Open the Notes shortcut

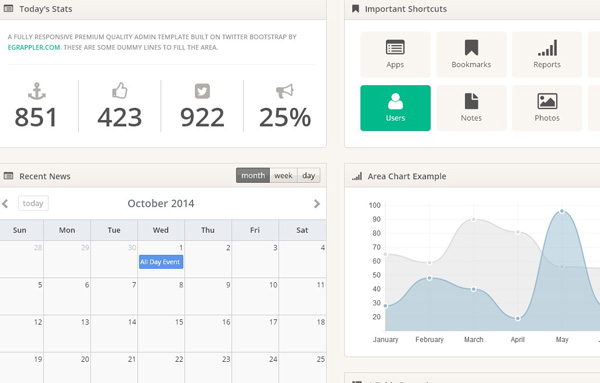471,108
